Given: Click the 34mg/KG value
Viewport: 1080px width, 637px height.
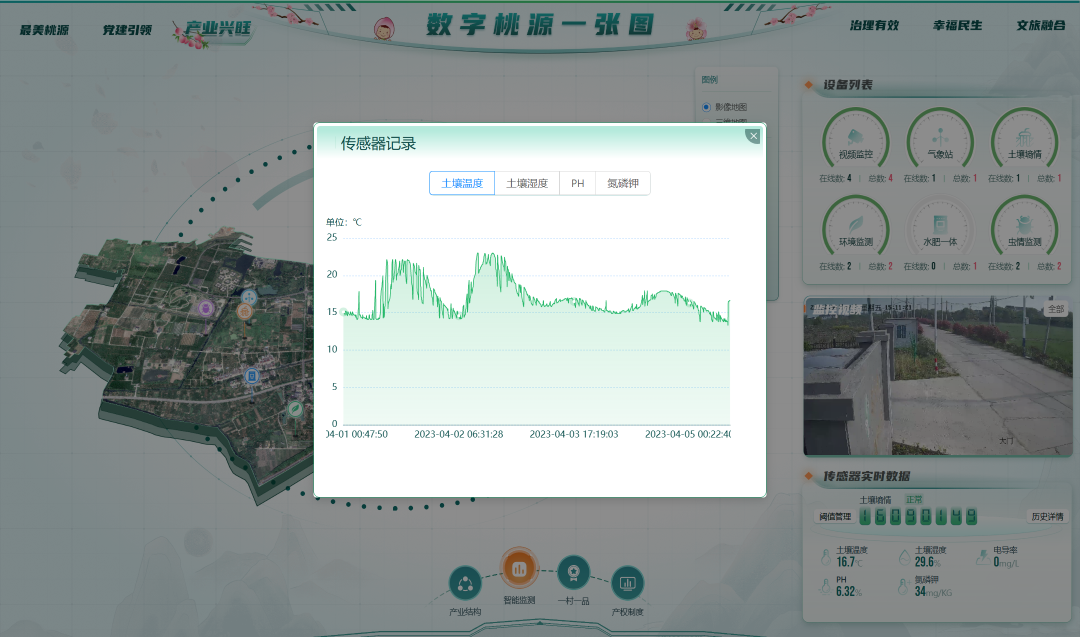Looking at the screenshot, I should (x=933, y=592).
